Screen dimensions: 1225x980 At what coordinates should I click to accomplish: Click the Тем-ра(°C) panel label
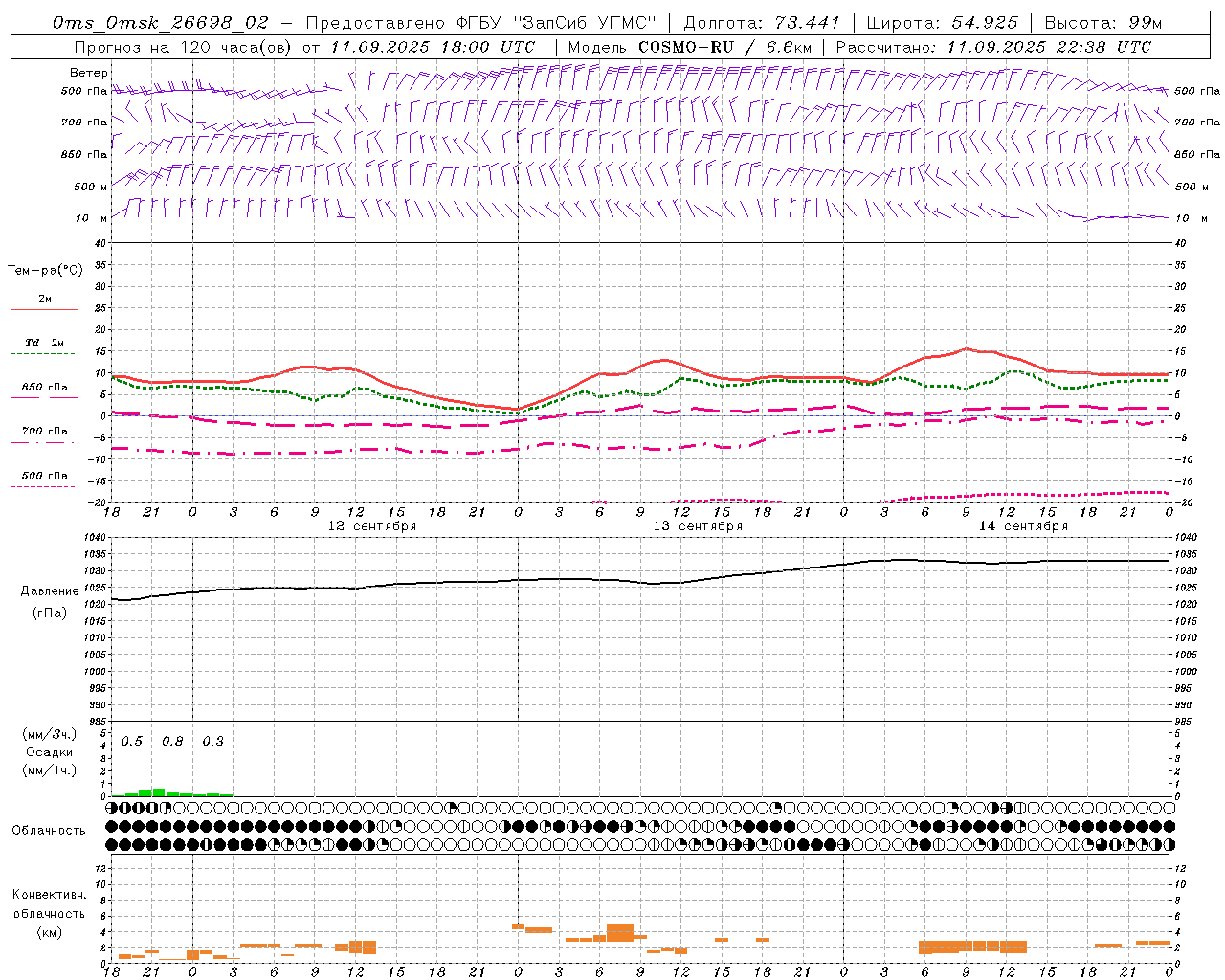click(x=45, y=271)
